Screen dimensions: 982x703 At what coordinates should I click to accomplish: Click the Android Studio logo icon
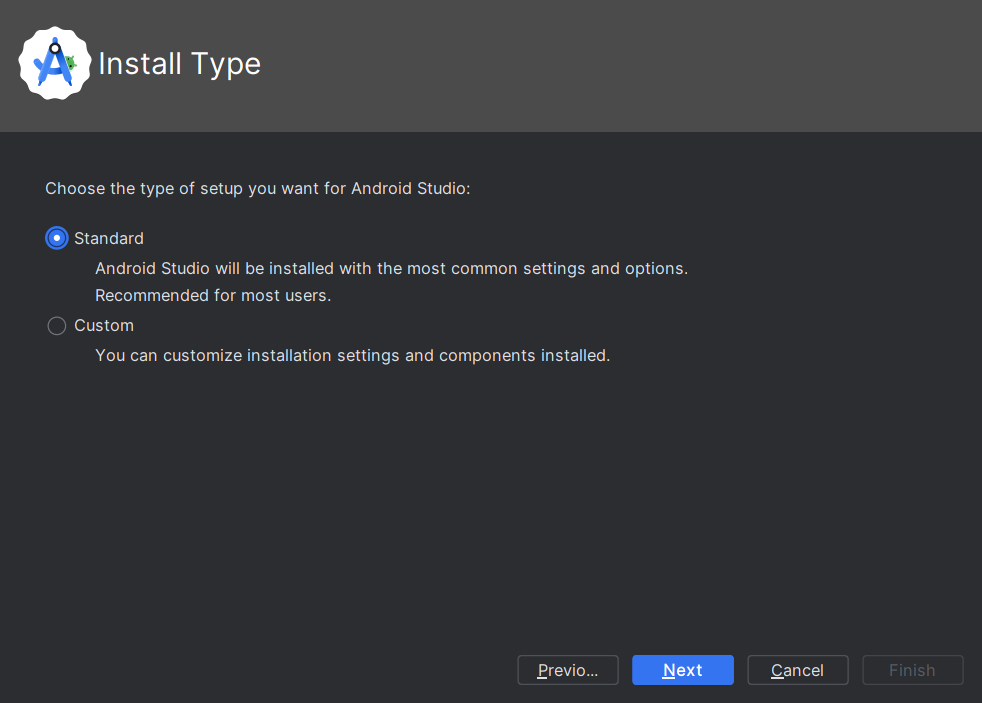tap(54, 63)
